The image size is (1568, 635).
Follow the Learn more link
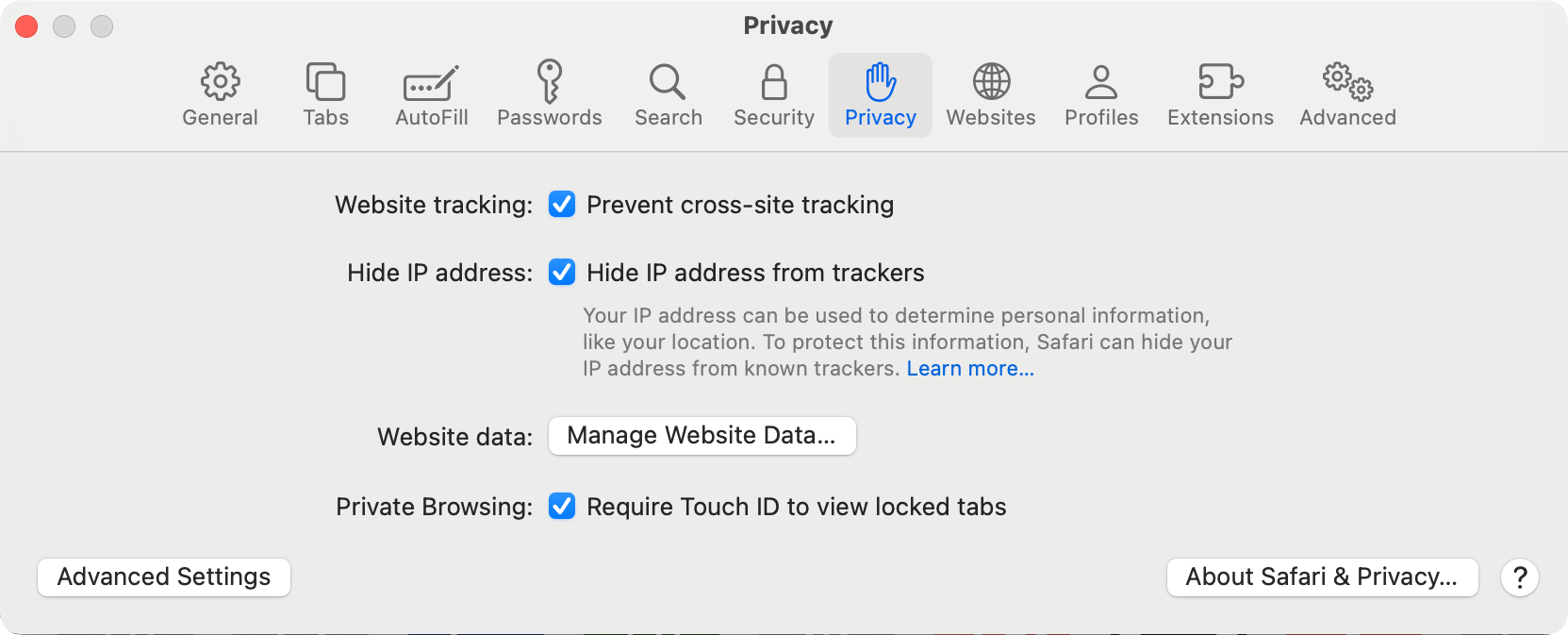(969, 368)
